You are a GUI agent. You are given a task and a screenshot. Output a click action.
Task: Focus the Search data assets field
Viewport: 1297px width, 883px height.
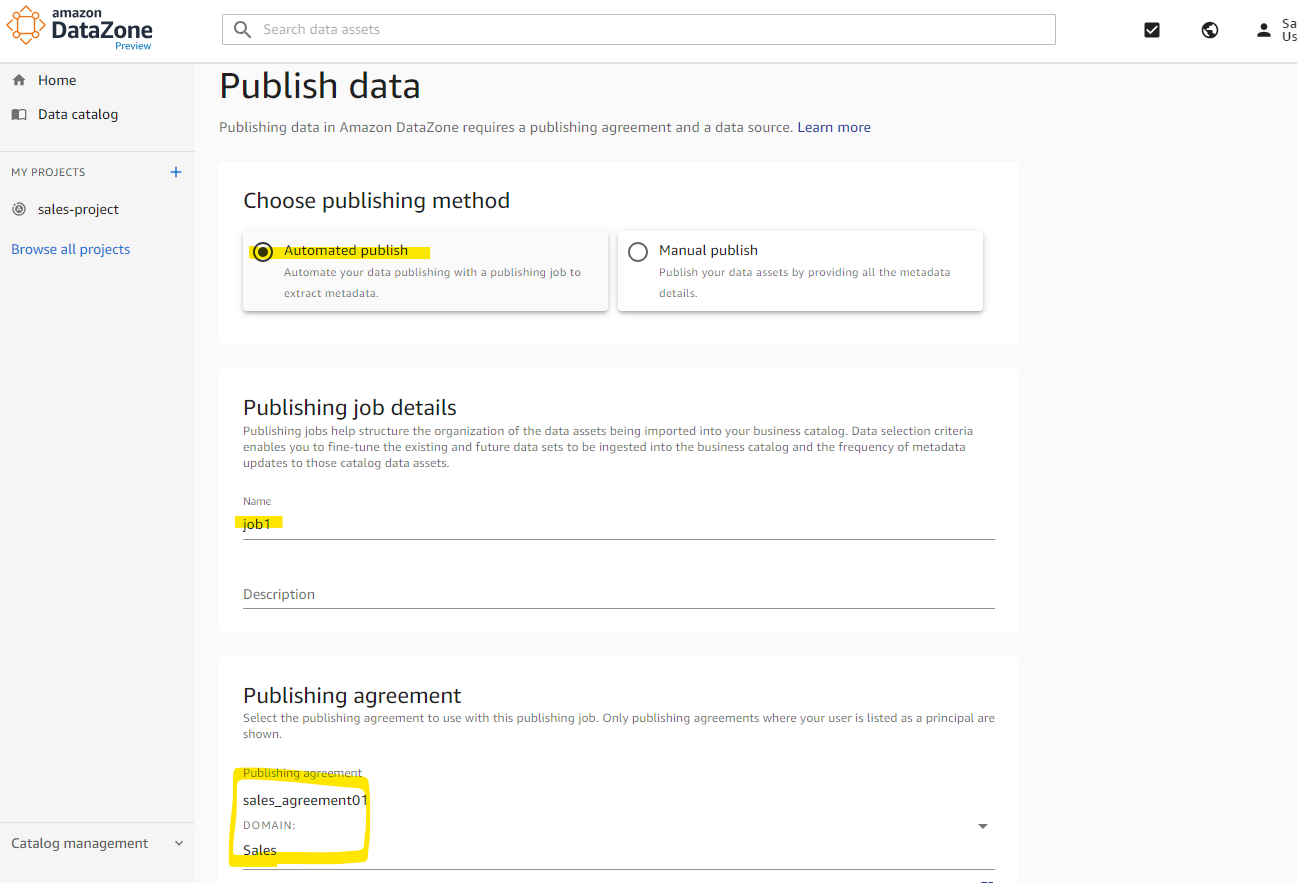[x=638, y=30]
